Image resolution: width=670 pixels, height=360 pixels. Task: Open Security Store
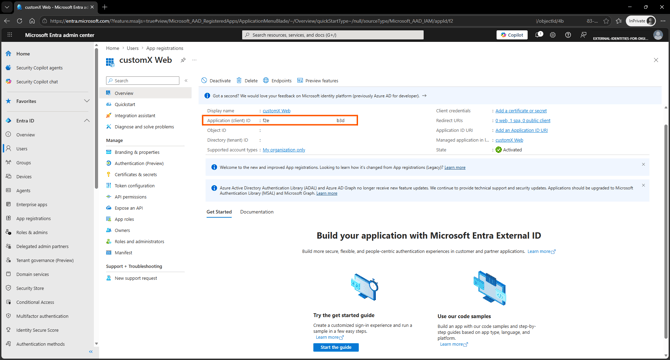click(30, 288)
